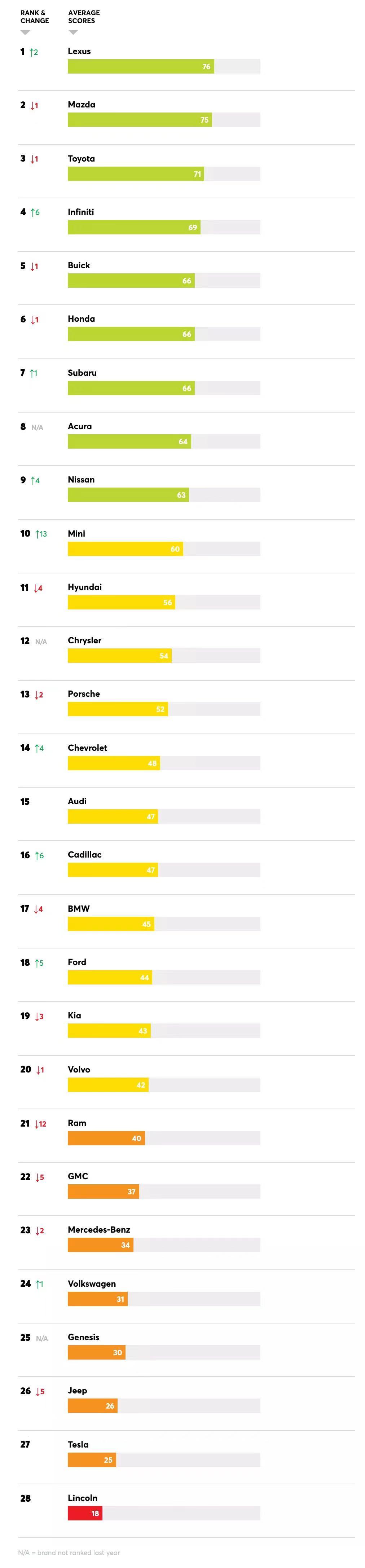Click the Average Scores column header
Screen dimensions: 365x1568
[x=84, y=17]
